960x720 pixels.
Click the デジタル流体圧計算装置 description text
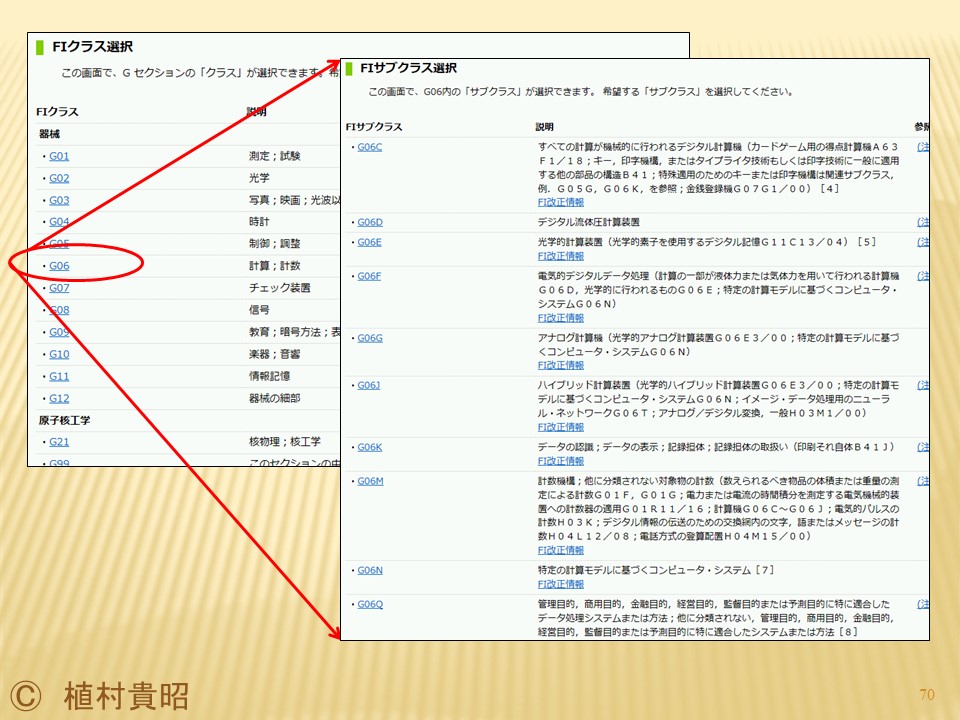coord(588,222)
